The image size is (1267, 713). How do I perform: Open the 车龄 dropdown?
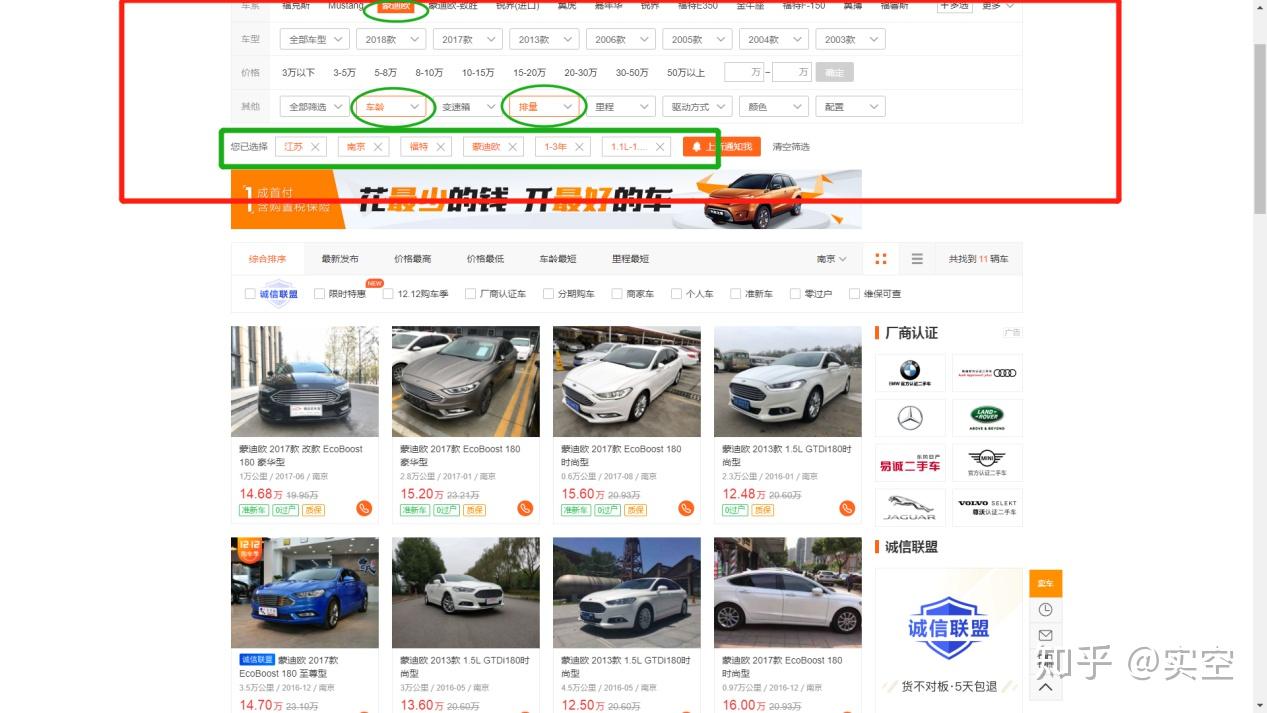(391, 107)
